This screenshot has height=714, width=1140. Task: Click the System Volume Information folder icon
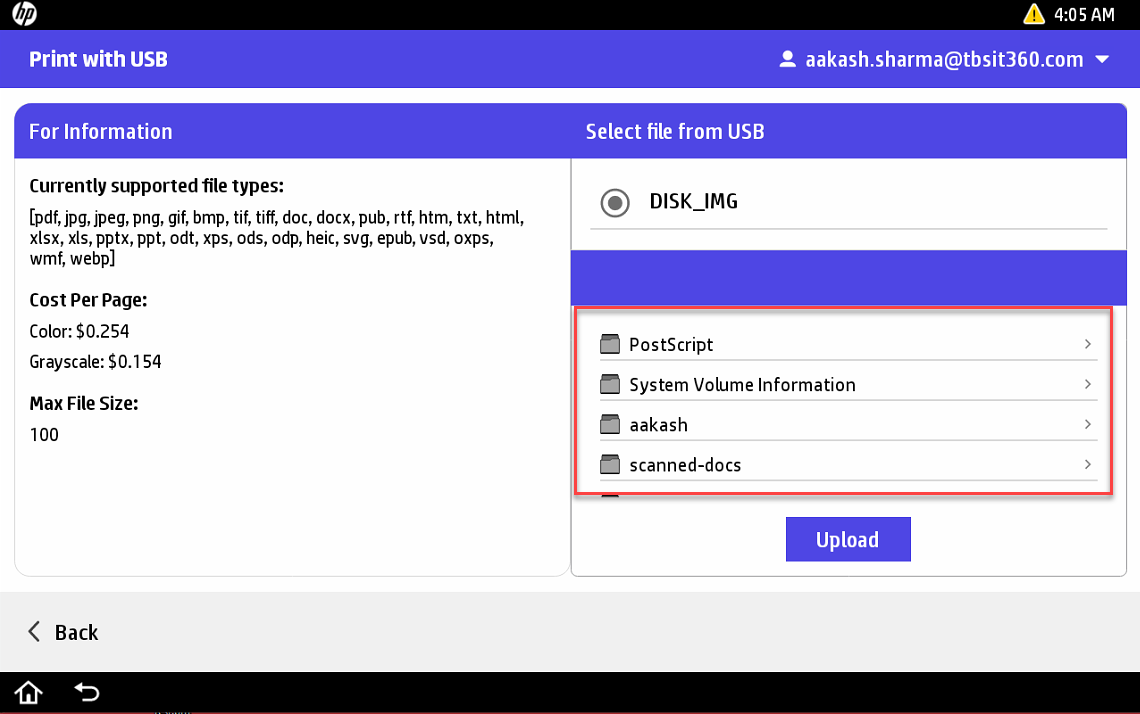pyautogui.click(x=610, y=385)
